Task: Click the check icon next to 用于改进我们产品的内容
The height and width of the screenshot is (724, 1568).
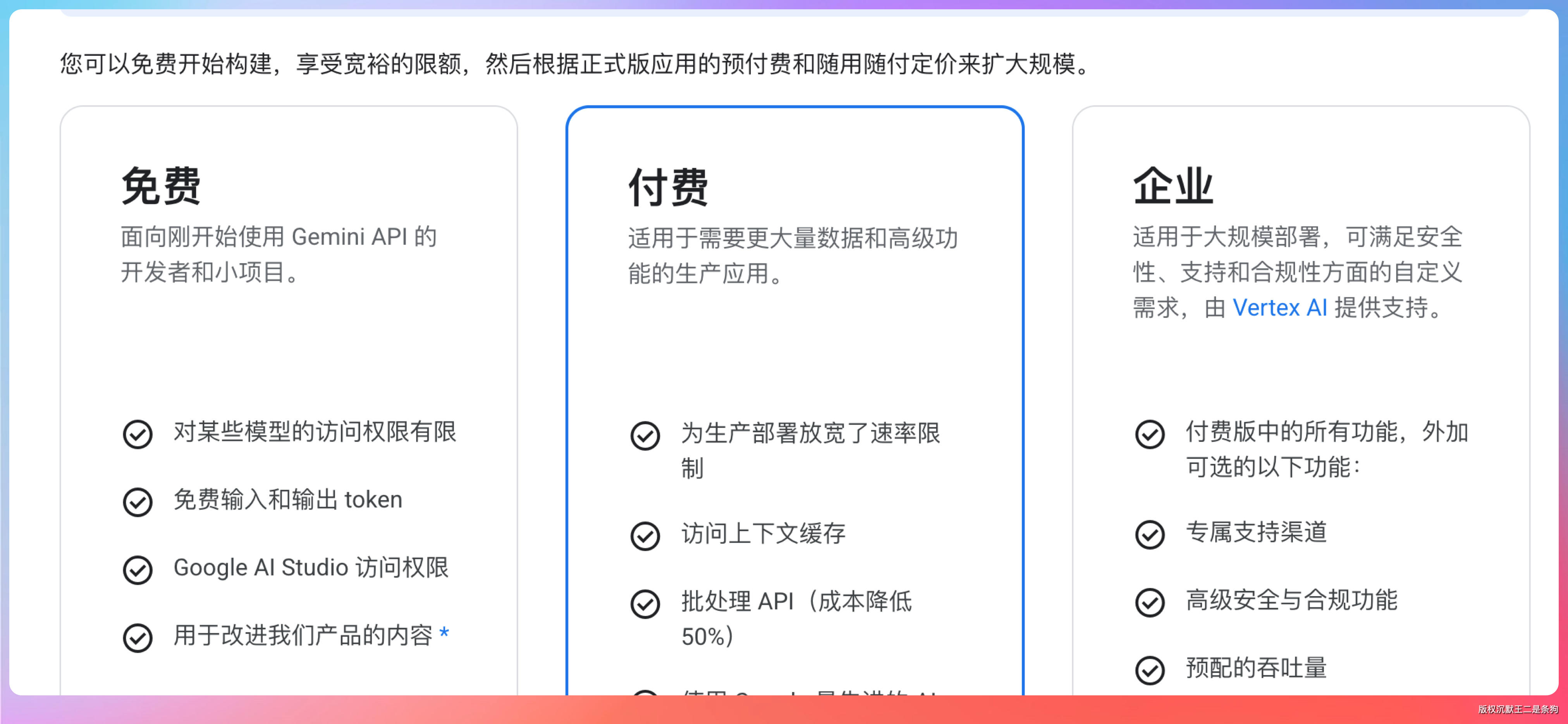Action: point(138,638)
